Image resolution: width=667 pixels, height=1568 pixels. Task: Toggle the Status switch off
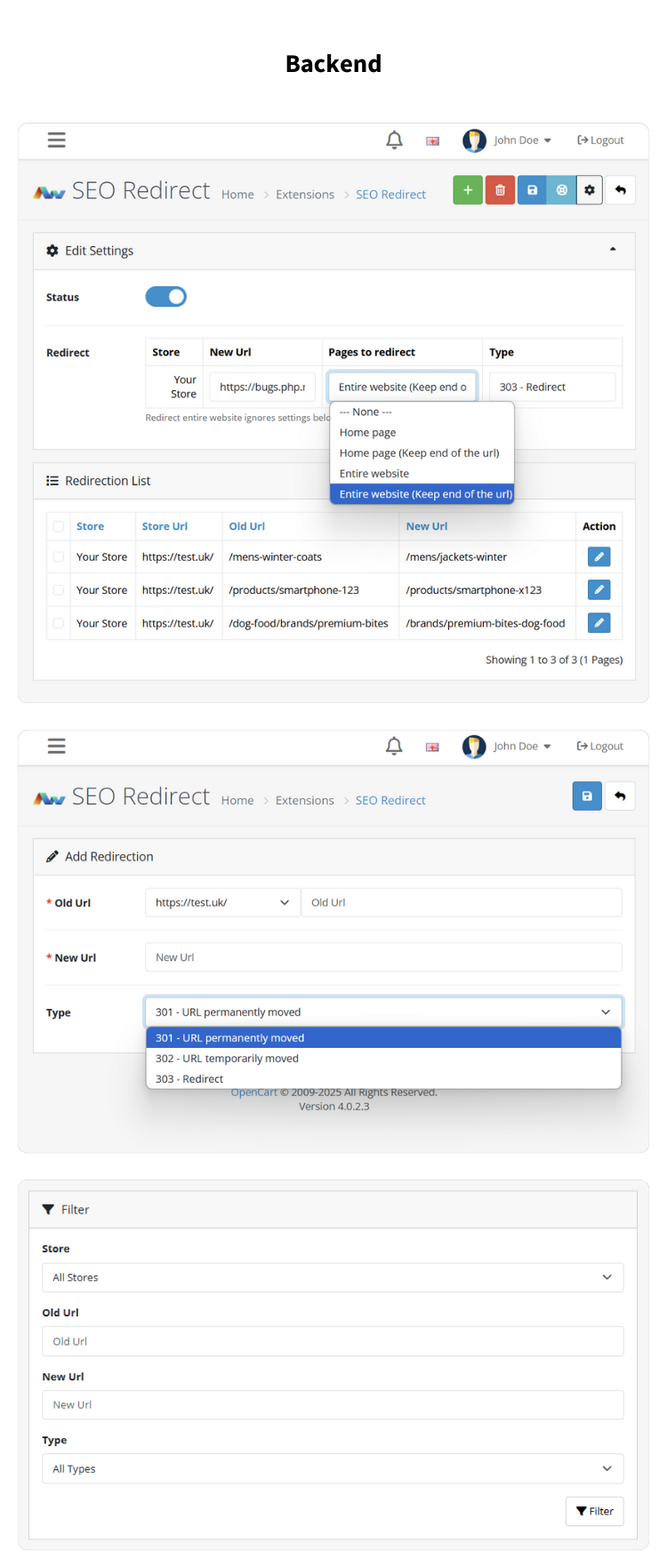[166, 297]
